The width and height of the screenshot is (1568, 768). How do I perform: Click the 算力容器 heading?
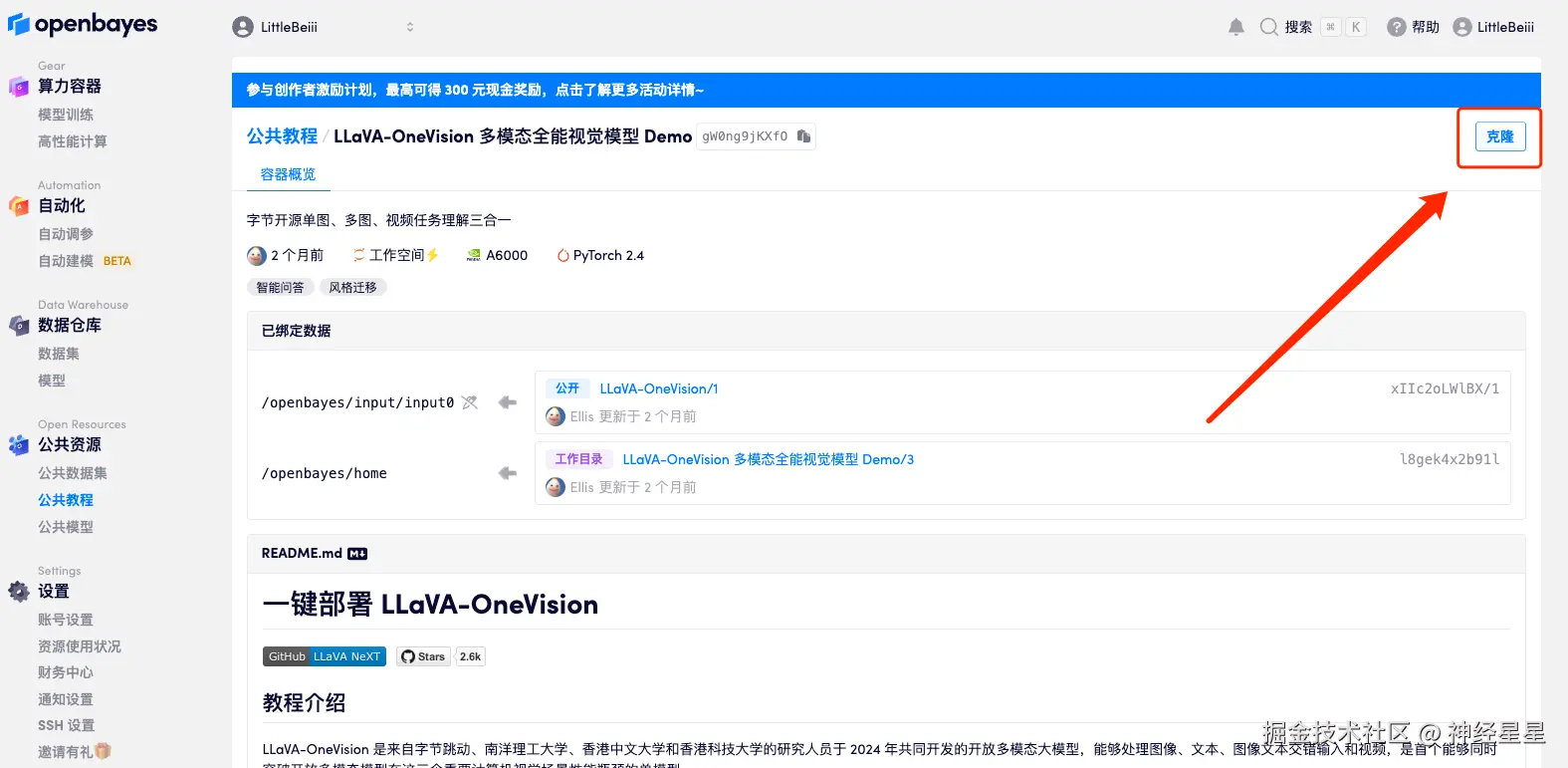(x=70, y=86)
